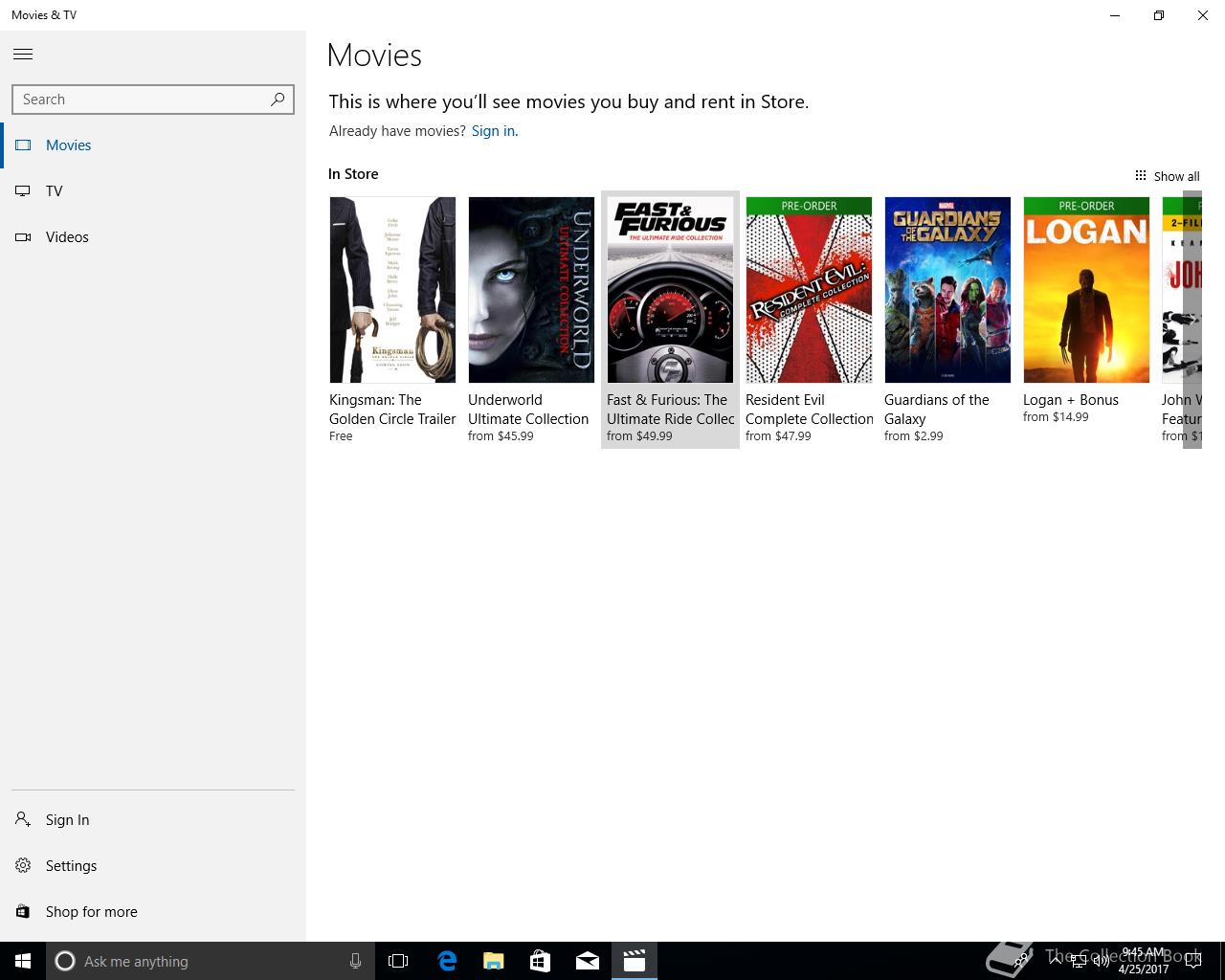The height and width of the screenshot is (980, 1225).
Task: Click the 'Show all' link text
Action: [x=1176, y=176]
